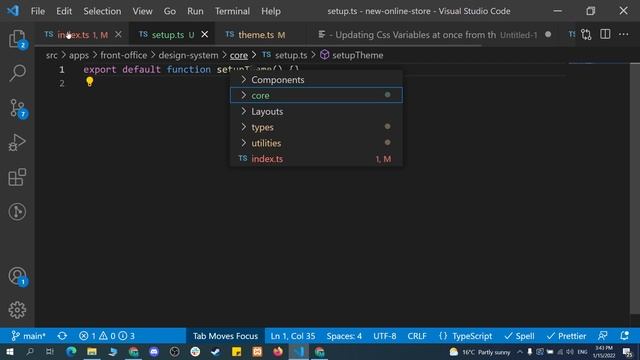Open the Selection menu
The image size is (640, 360).
click(102, 11)
